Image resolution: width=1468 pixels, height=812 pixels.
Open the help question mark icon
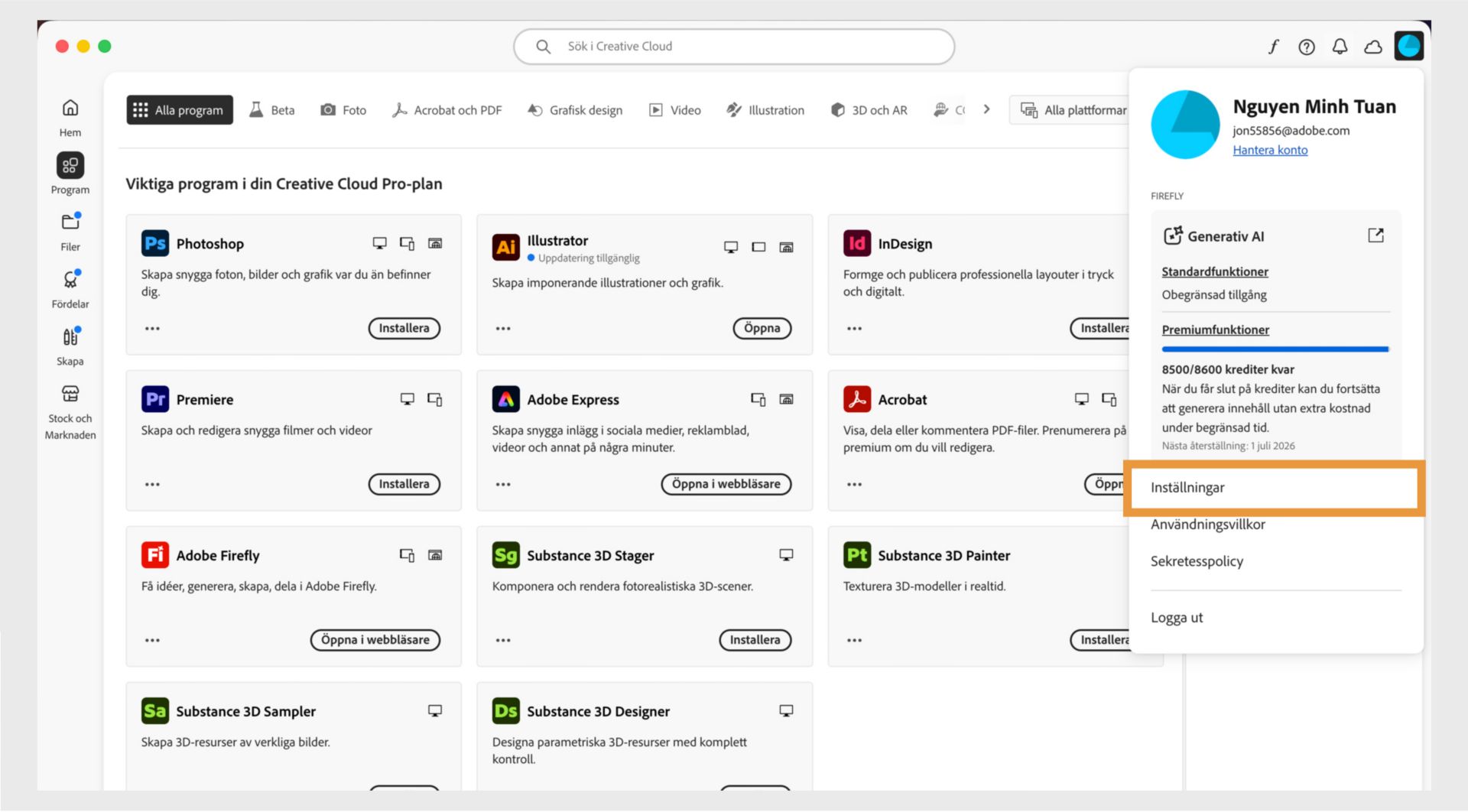[x=1307, y=47]
